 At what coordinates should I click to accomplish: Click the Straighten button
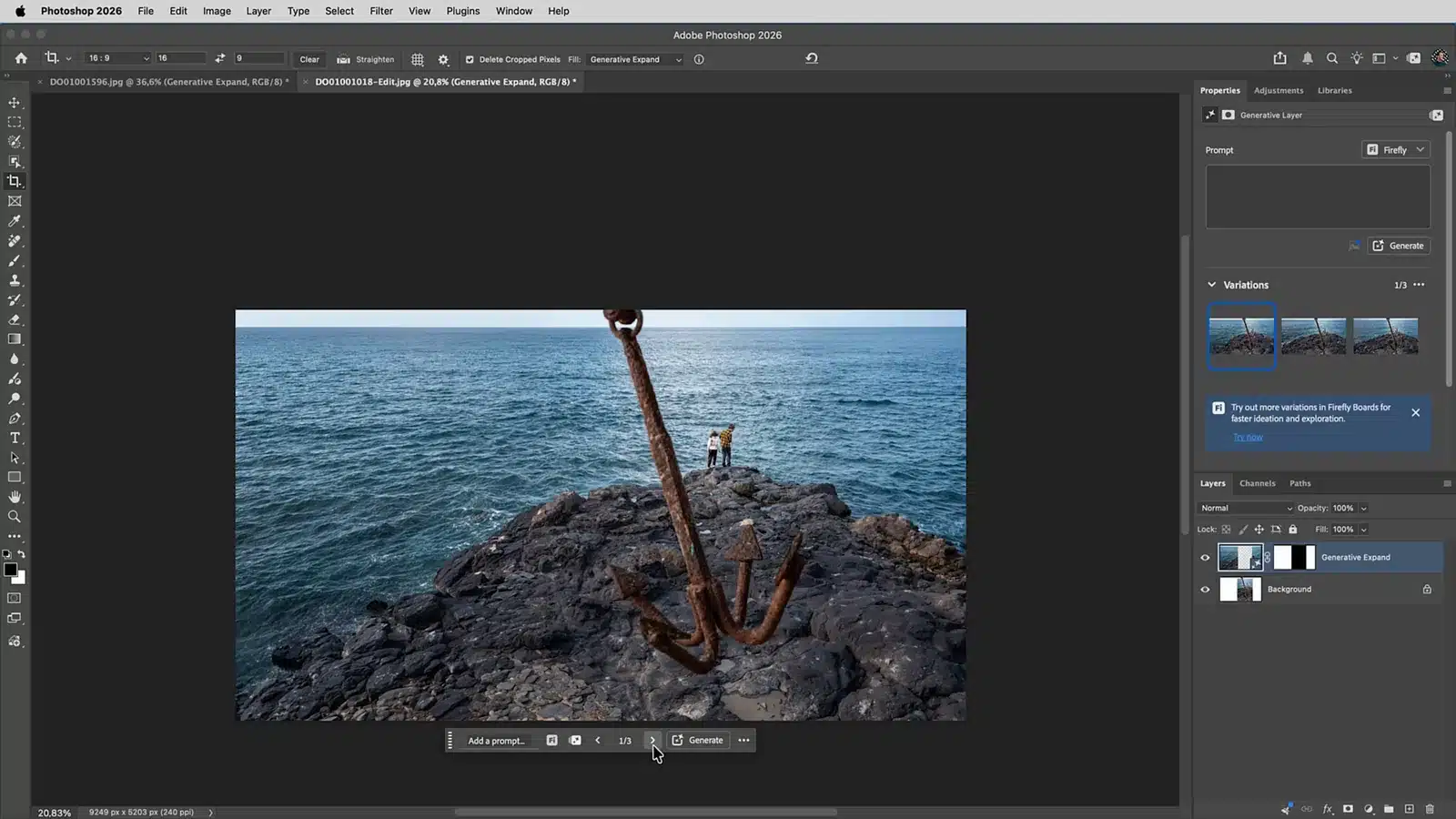click(x=366, y=59)
